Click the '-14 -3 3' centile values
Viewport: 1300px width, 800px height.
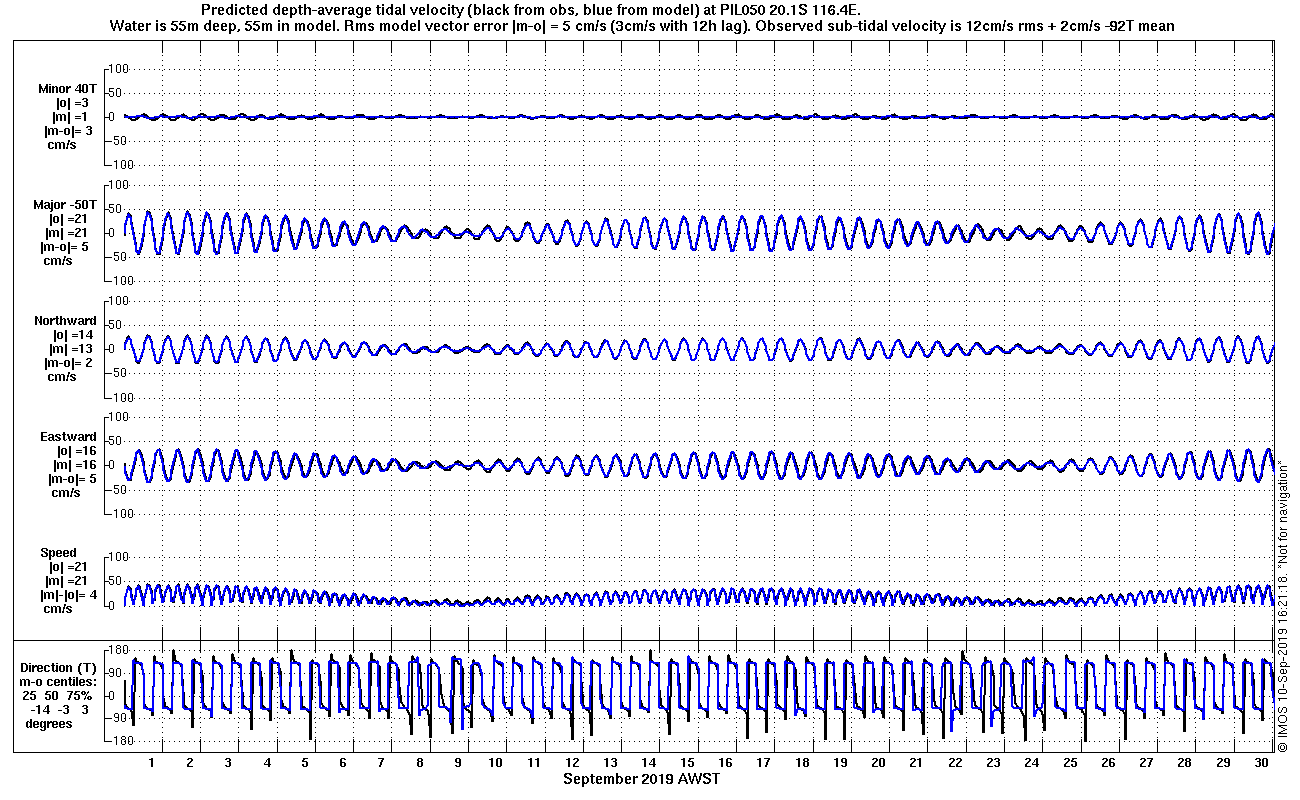[59, 710]
